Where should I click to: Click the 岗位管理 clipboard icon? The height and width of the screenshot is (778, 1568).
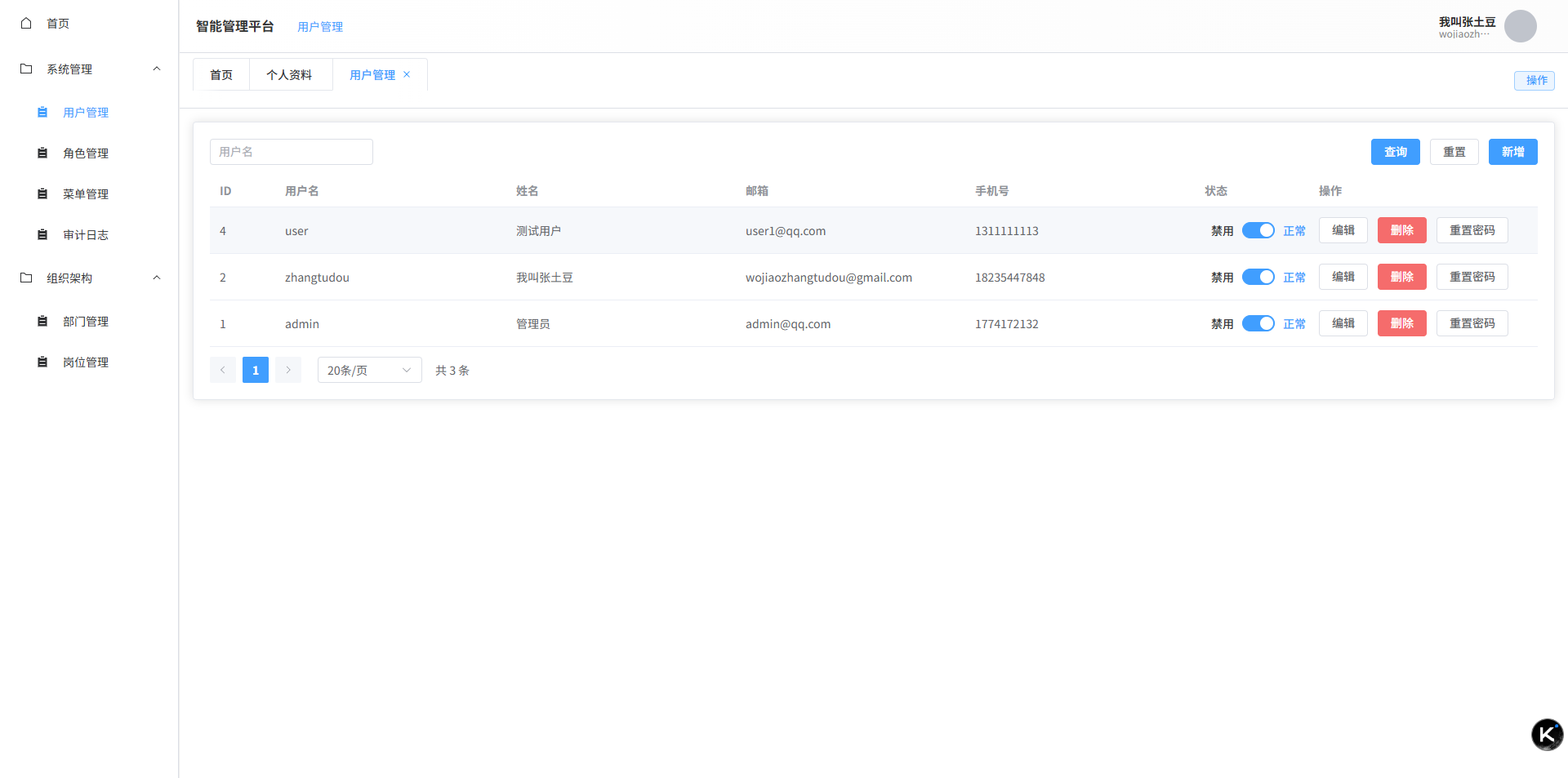pyautogui.click(x=42, y=362)
